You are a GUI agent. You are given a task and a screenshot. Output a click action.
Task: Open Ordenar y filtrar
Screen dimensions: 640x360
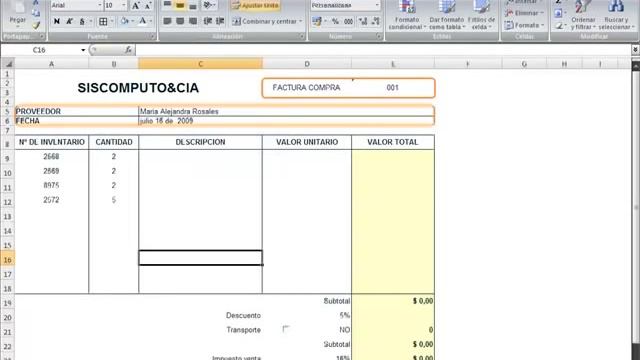tap(583, 16)
